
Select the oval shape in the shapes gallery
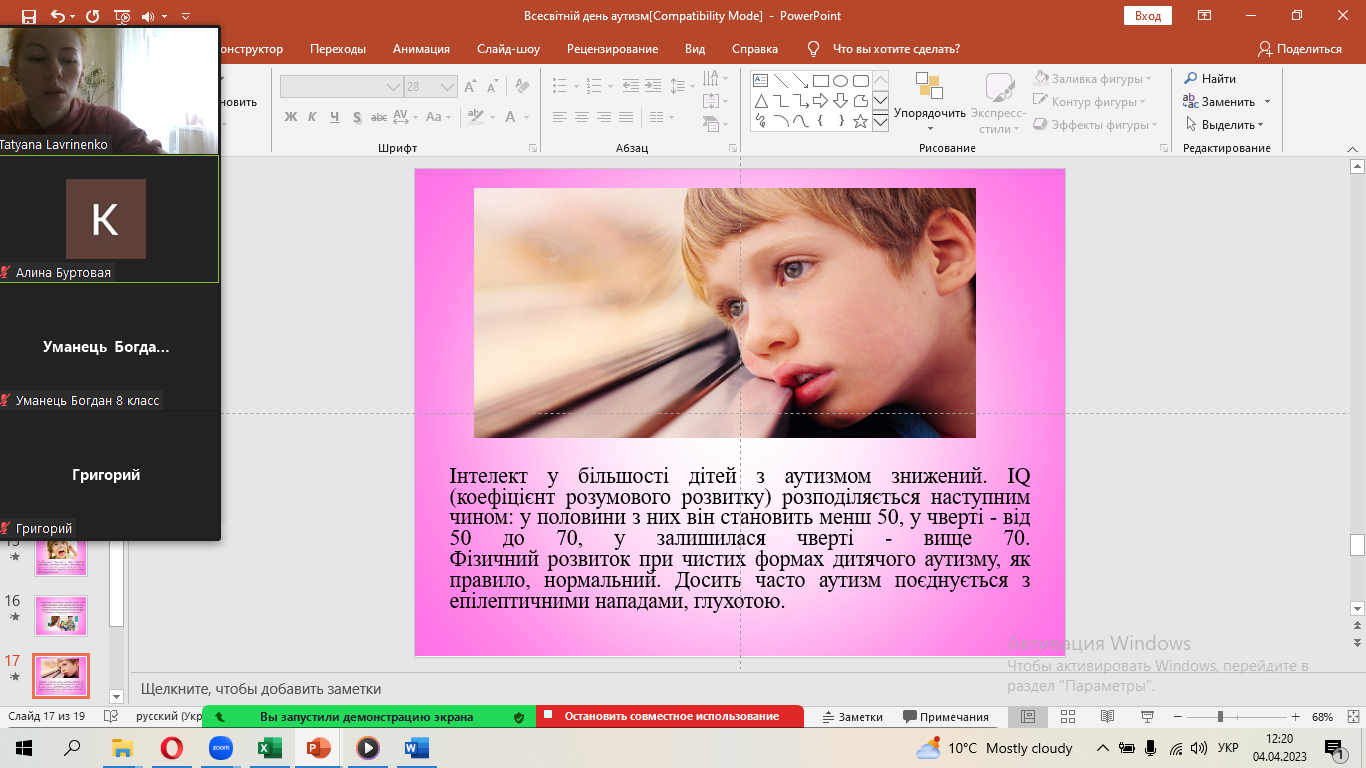tap(840, 81)
